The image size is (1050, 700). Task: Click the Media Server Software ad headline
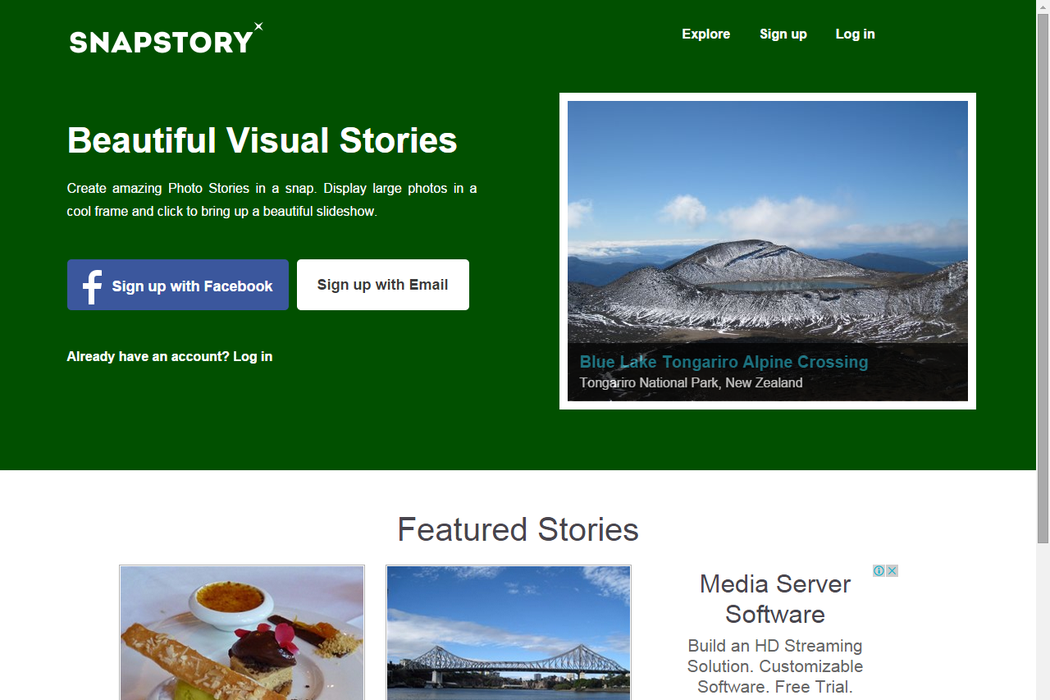[775, 599]
